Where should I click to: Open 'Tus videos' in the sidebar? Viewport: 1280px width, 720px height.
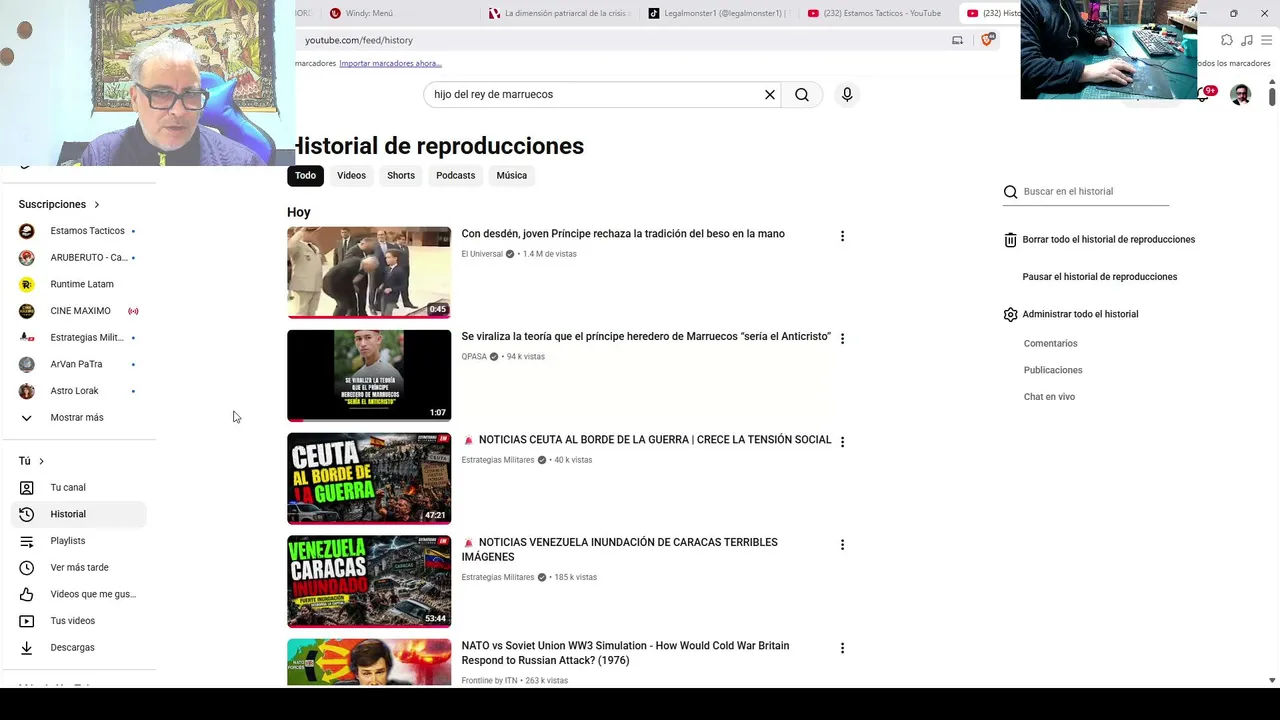coord(78,621)
